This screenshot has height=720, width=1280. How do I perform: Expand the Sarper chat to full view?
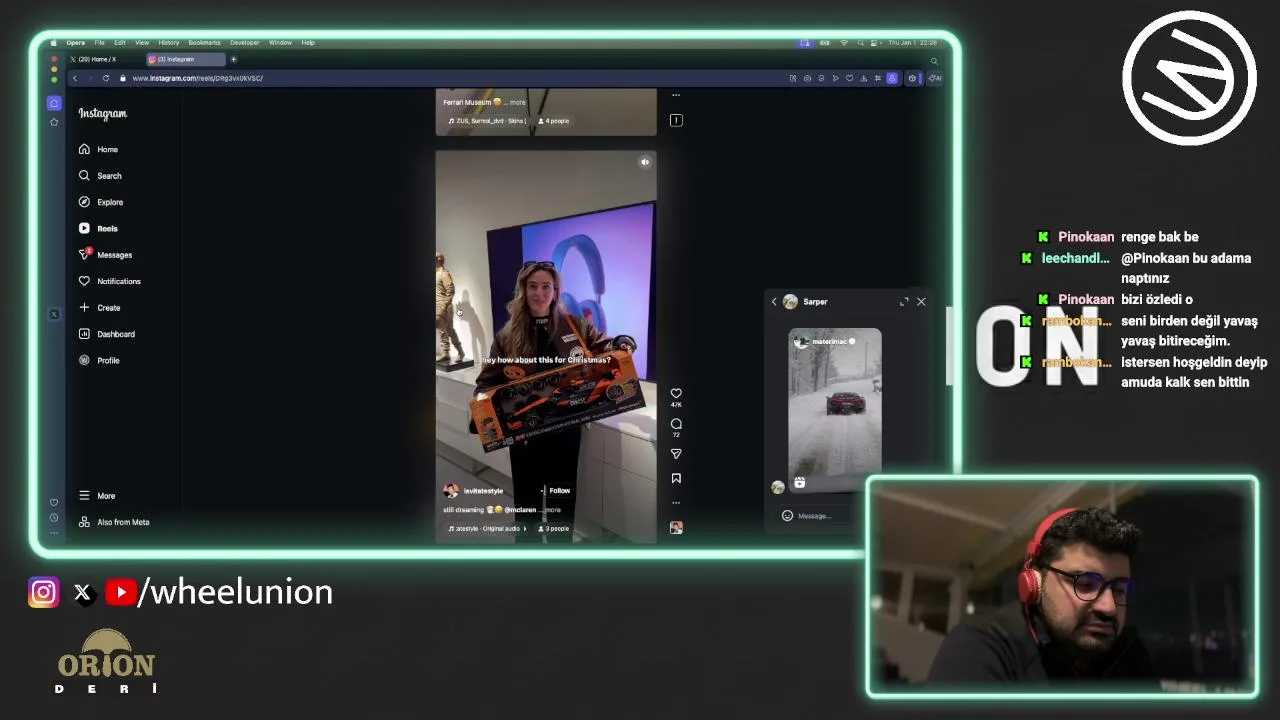click(x=904, y=302)
